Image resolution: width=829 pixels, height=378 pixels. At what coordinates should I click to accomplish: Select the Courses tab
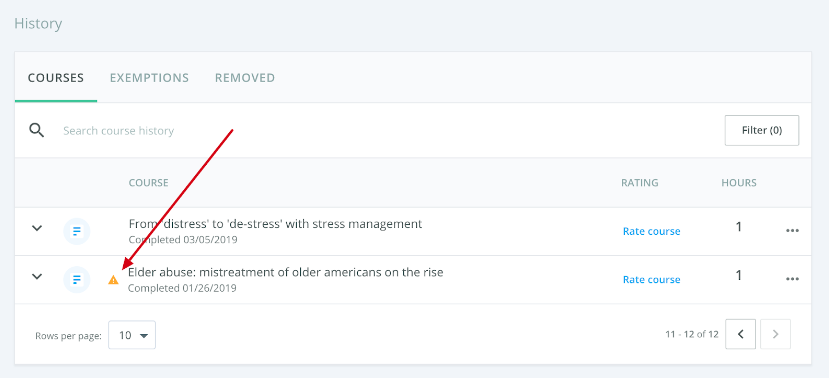(56, 78)
